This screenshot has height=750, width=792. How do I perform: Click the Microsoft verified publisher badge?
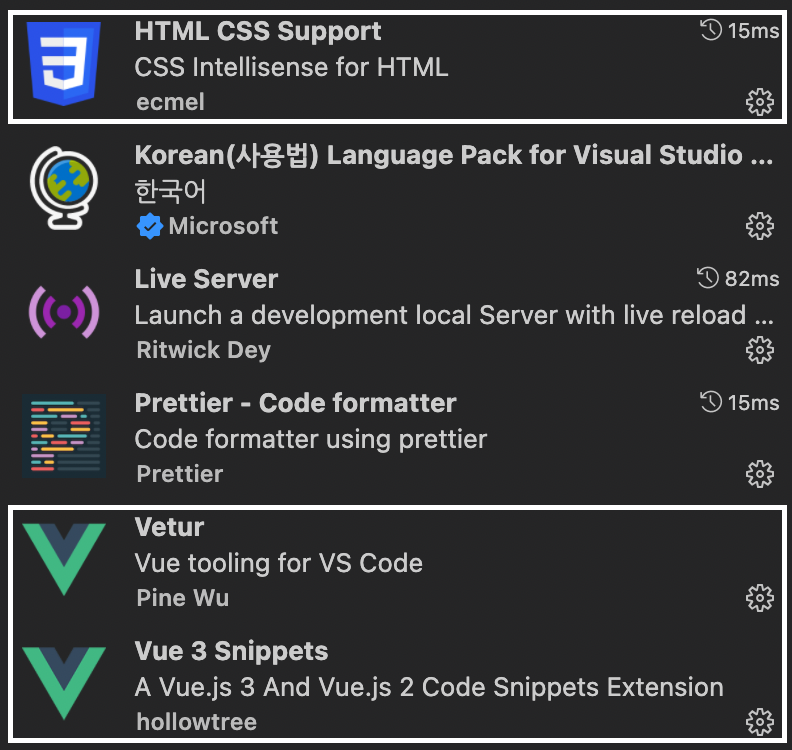pyautogui.click(x=150, y=226)
